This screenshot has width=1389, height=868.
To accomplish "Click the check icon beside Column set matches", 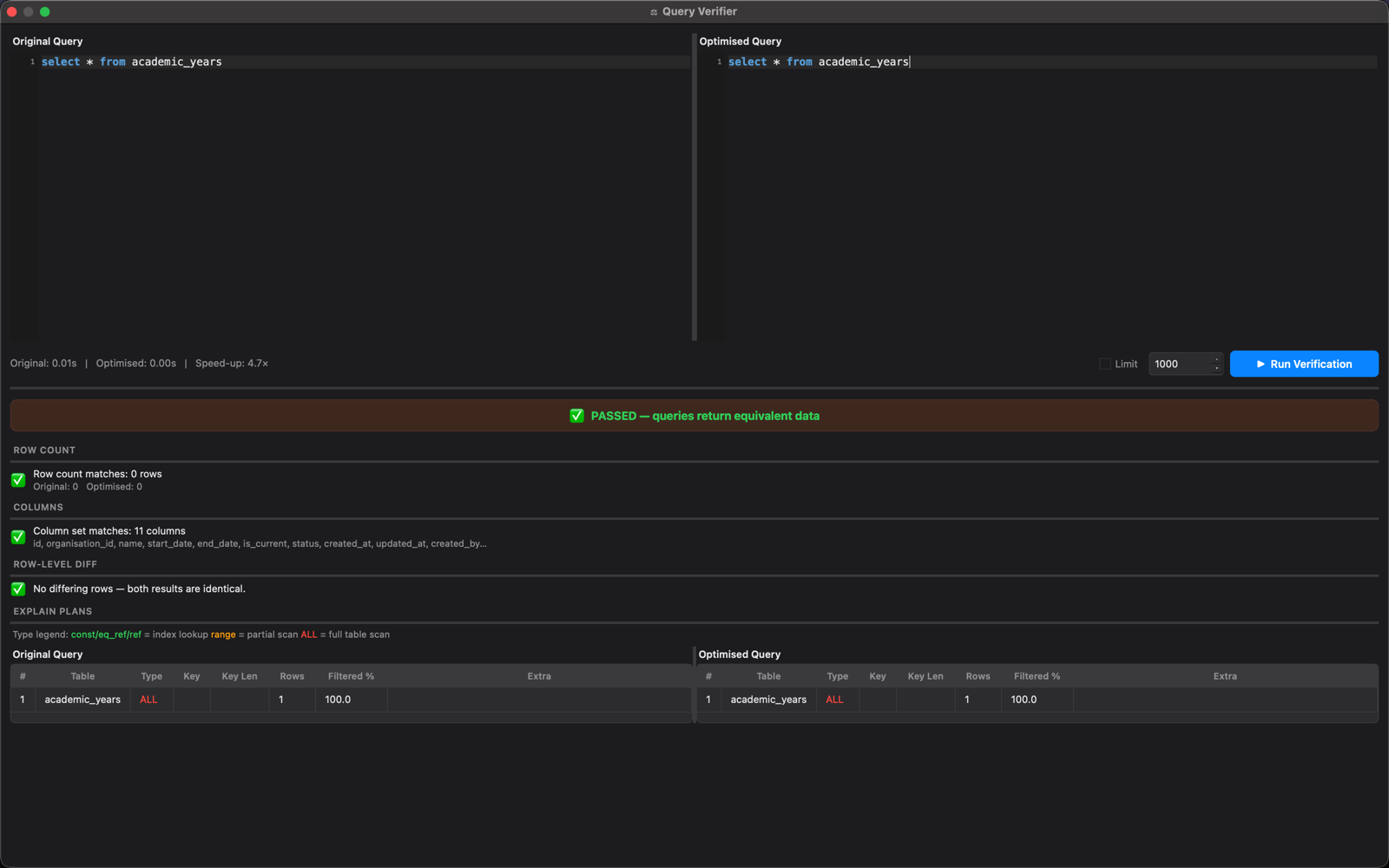I will pyautogui.click(x=18, y=537).
